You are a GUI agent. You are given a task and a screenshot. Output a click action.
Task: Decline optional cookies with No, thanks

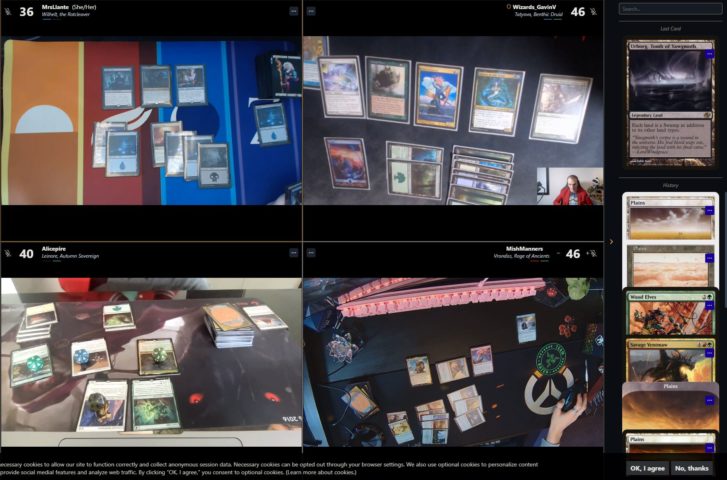point(691,468)
